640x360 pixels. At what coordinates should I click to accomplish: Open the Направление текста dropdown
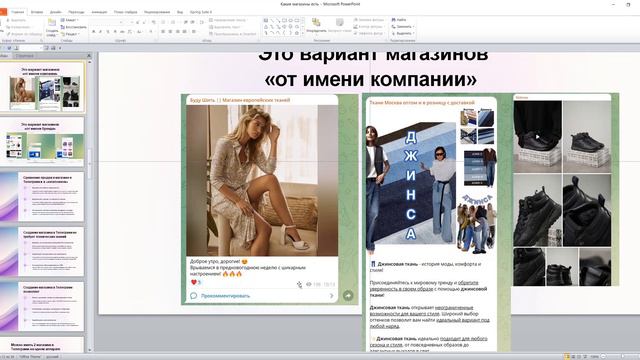click(x=228, y=20)
